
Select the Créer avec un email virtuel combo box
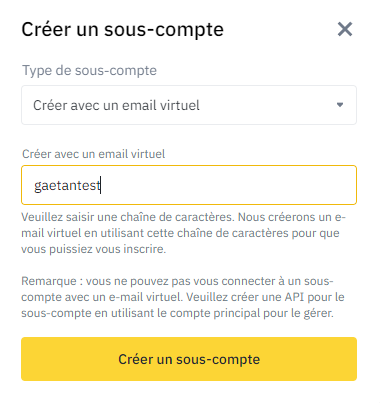tap(189, 105)
